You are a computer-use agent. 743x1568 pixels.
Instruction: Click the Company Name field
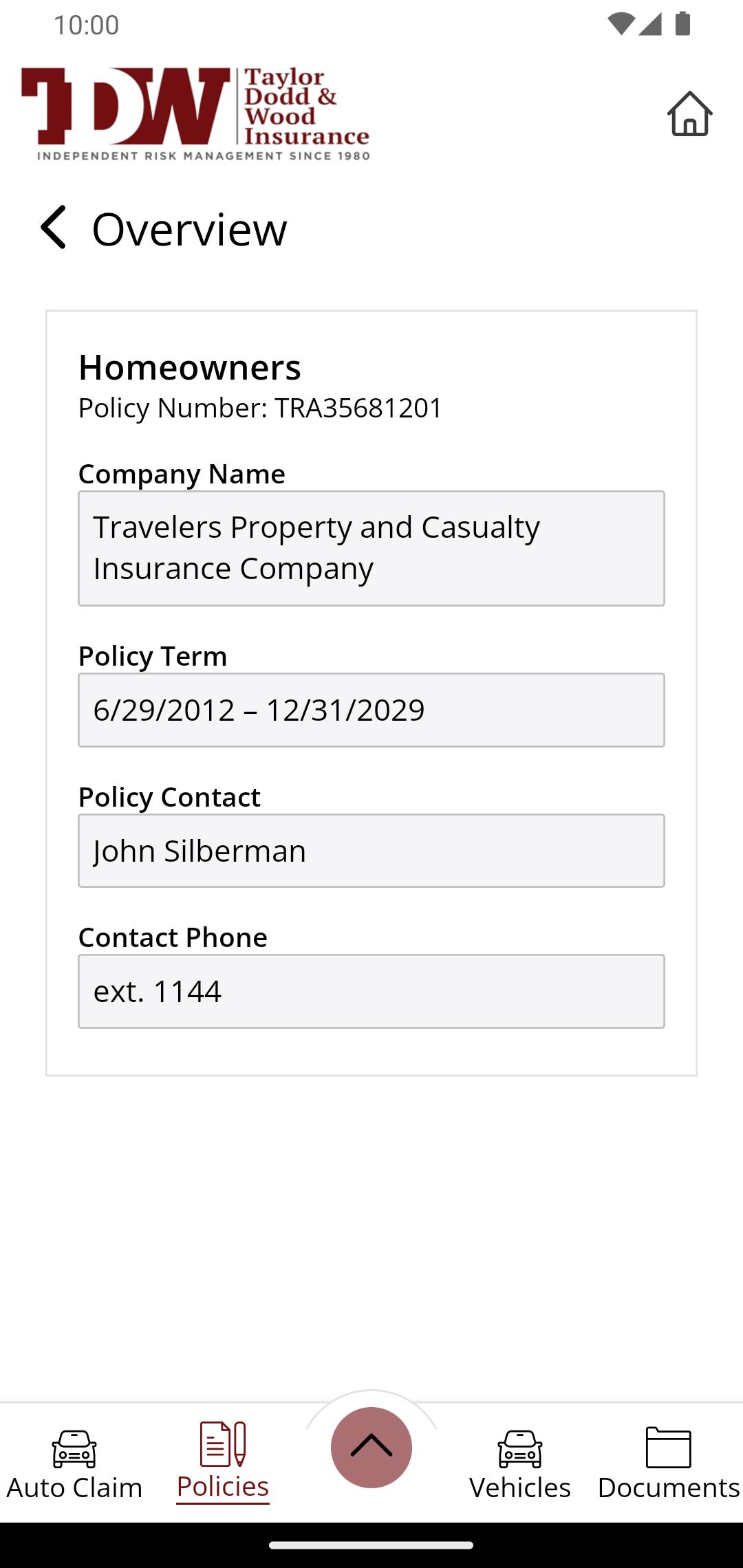click(x=371, y=548)
